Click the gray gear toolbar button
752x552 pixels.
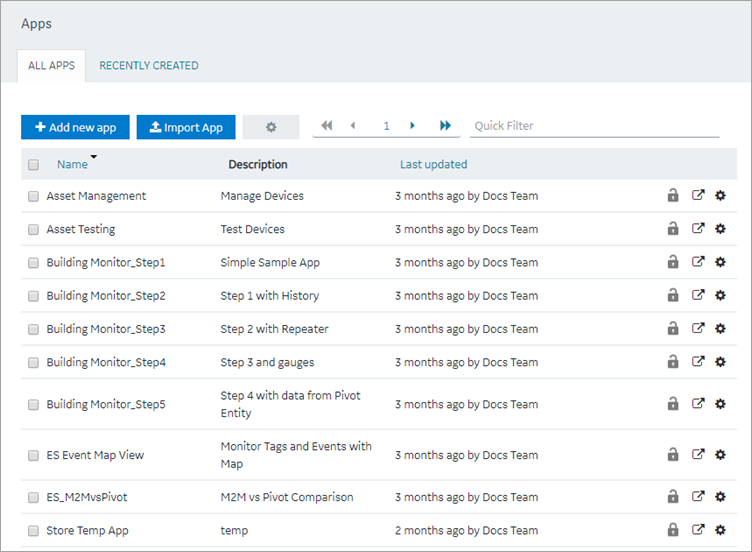[x=271, y=127]
